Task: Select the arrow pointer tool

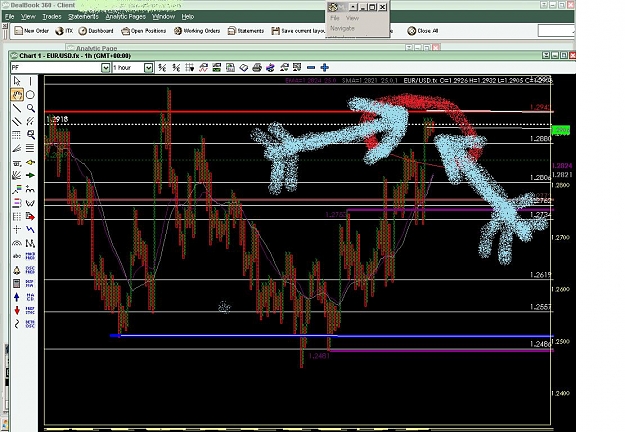Action: 17,81
